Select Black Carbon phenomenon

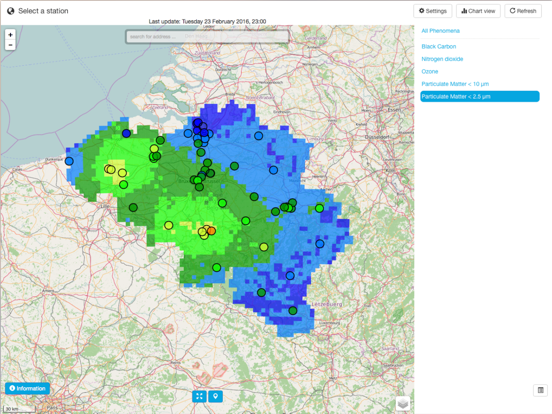coord(439,46)
